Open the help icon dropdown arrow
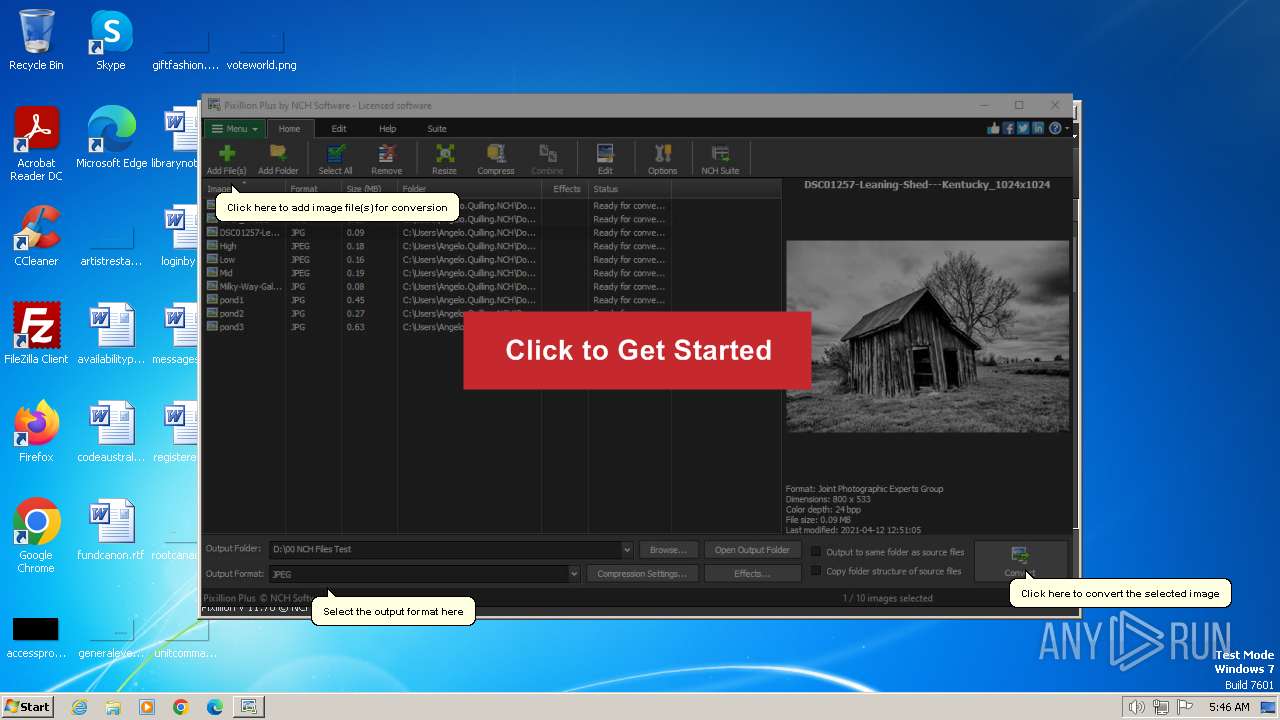This screenshot has height=720, width=1280. 1067,128
